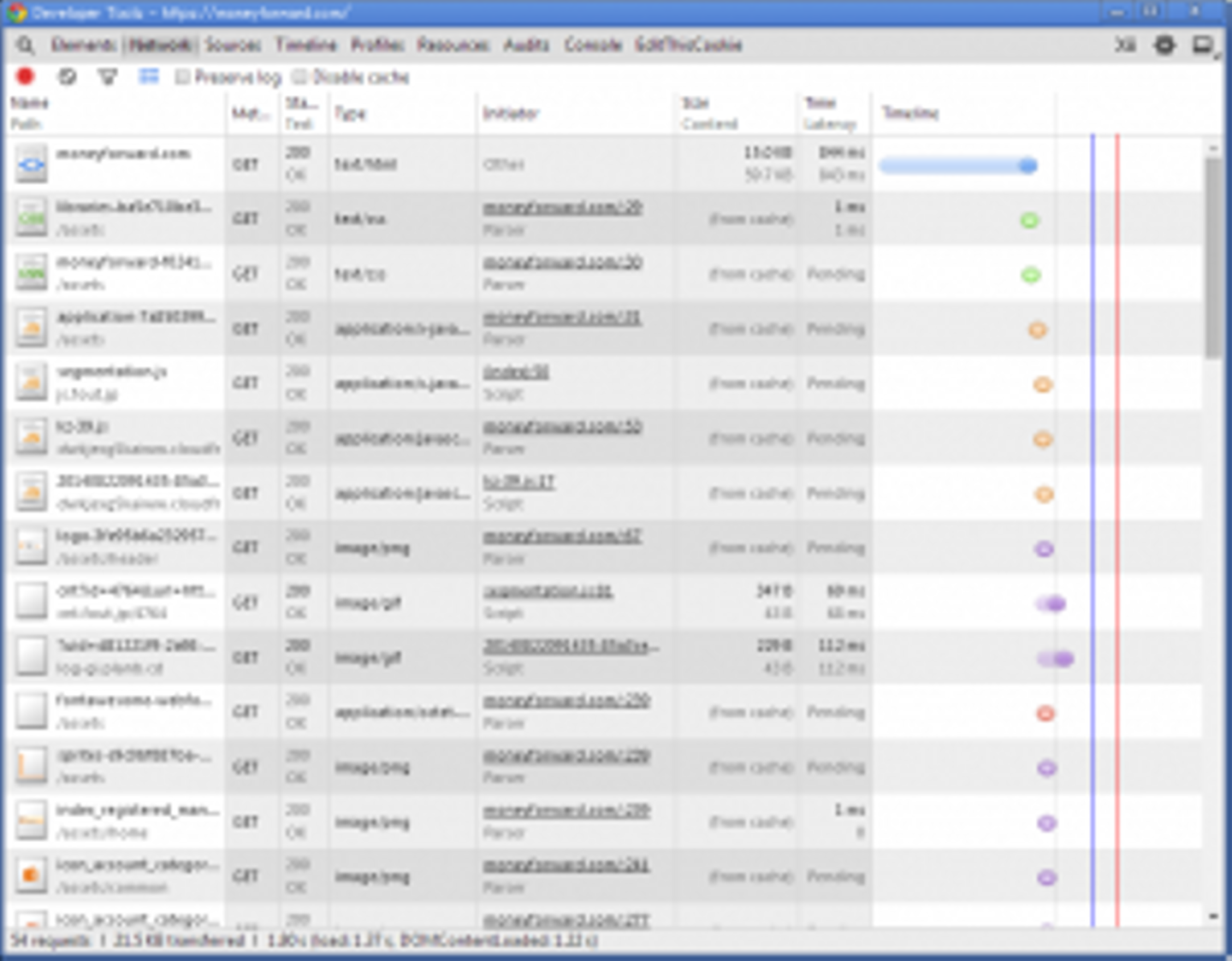
Task: Click the CSS file icon of the libraries row
Action: (32, 219)
